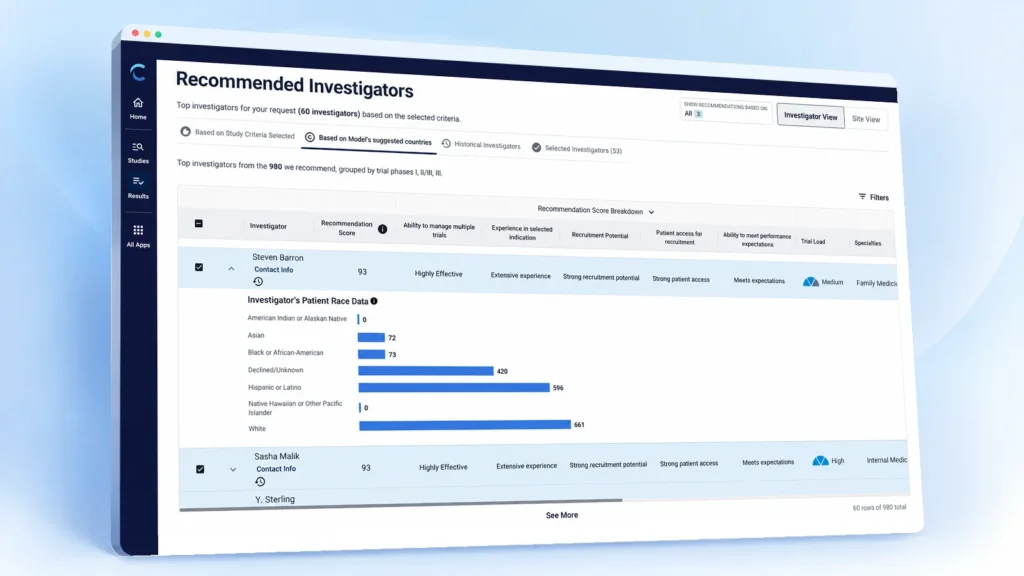This screenshot has height=576, width=1024.
Task: Click Meets expectations in Steven Barron's row
Action: pos(759,281)
